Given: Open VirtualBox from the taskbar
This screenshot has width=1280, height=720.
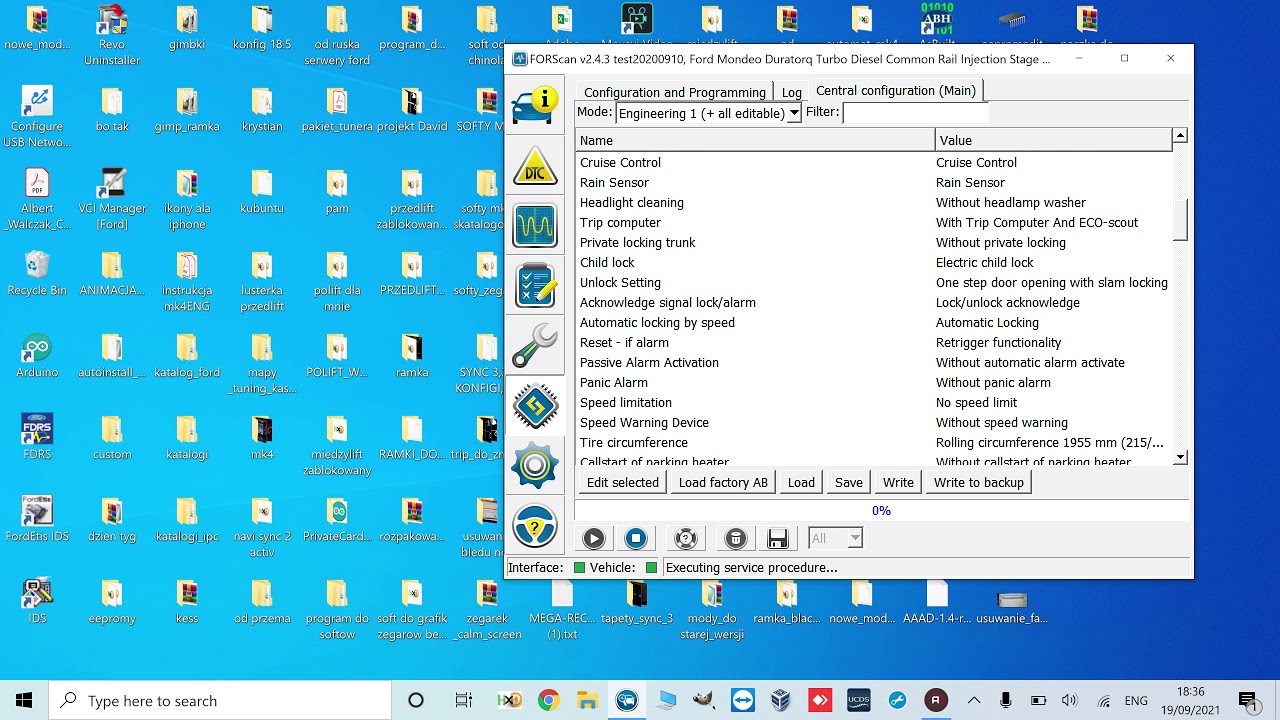Looking at the screenshot, I should click(x=782, y=700).
